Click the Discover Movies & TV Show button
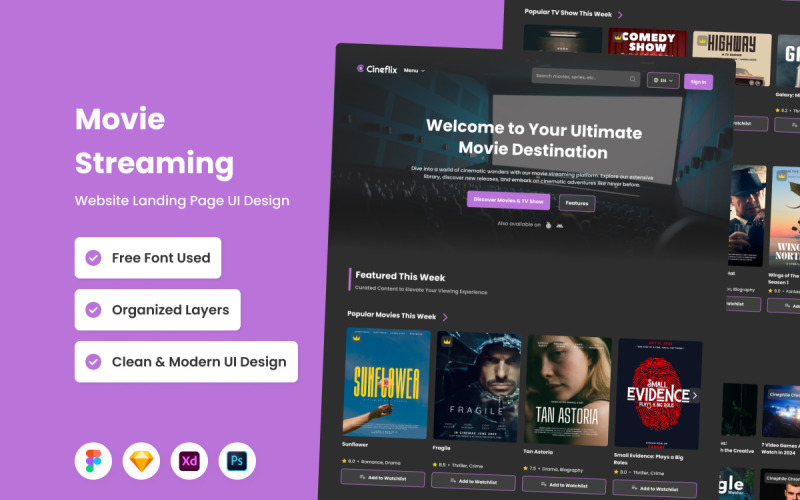Viewport: 800px width, 500px height. pos(508,201)
